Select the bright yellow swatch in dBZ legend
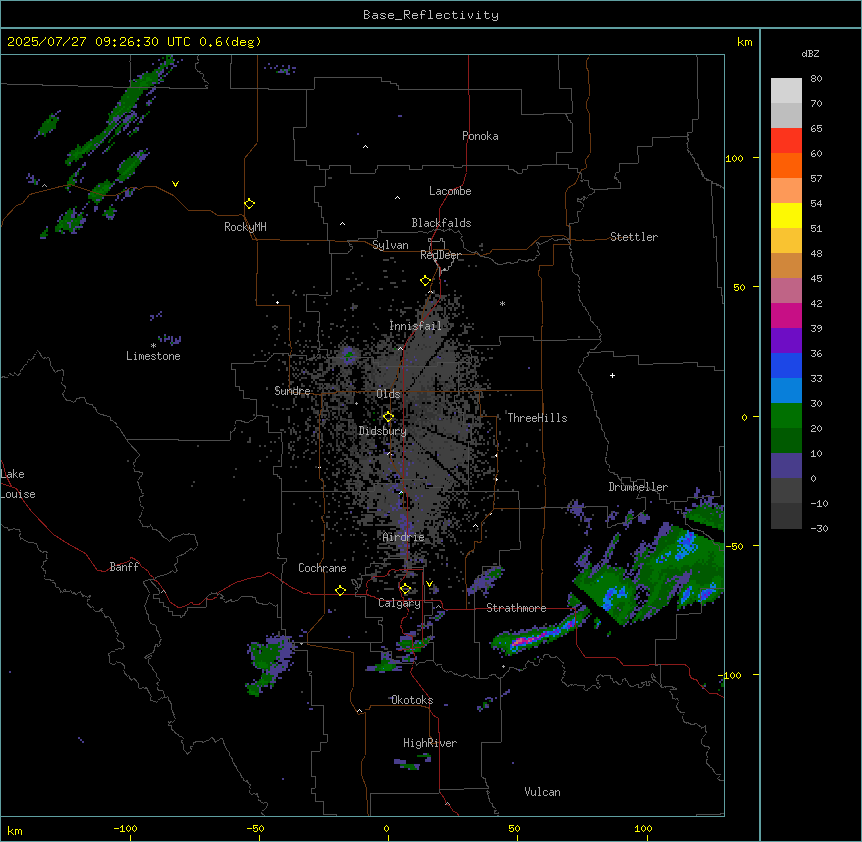The height and width of the screenshot is (842, 862). (x=786, y=215)
